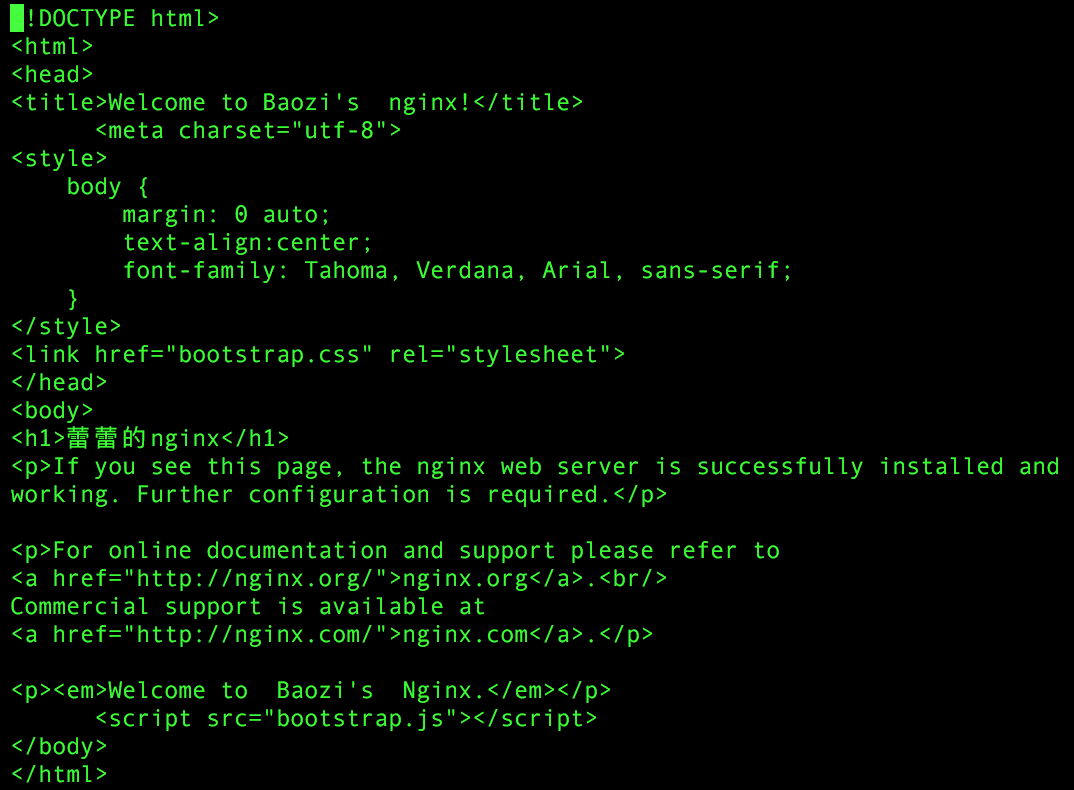
Task: Click the closing html tag on the last line
Action: (59, 774)
